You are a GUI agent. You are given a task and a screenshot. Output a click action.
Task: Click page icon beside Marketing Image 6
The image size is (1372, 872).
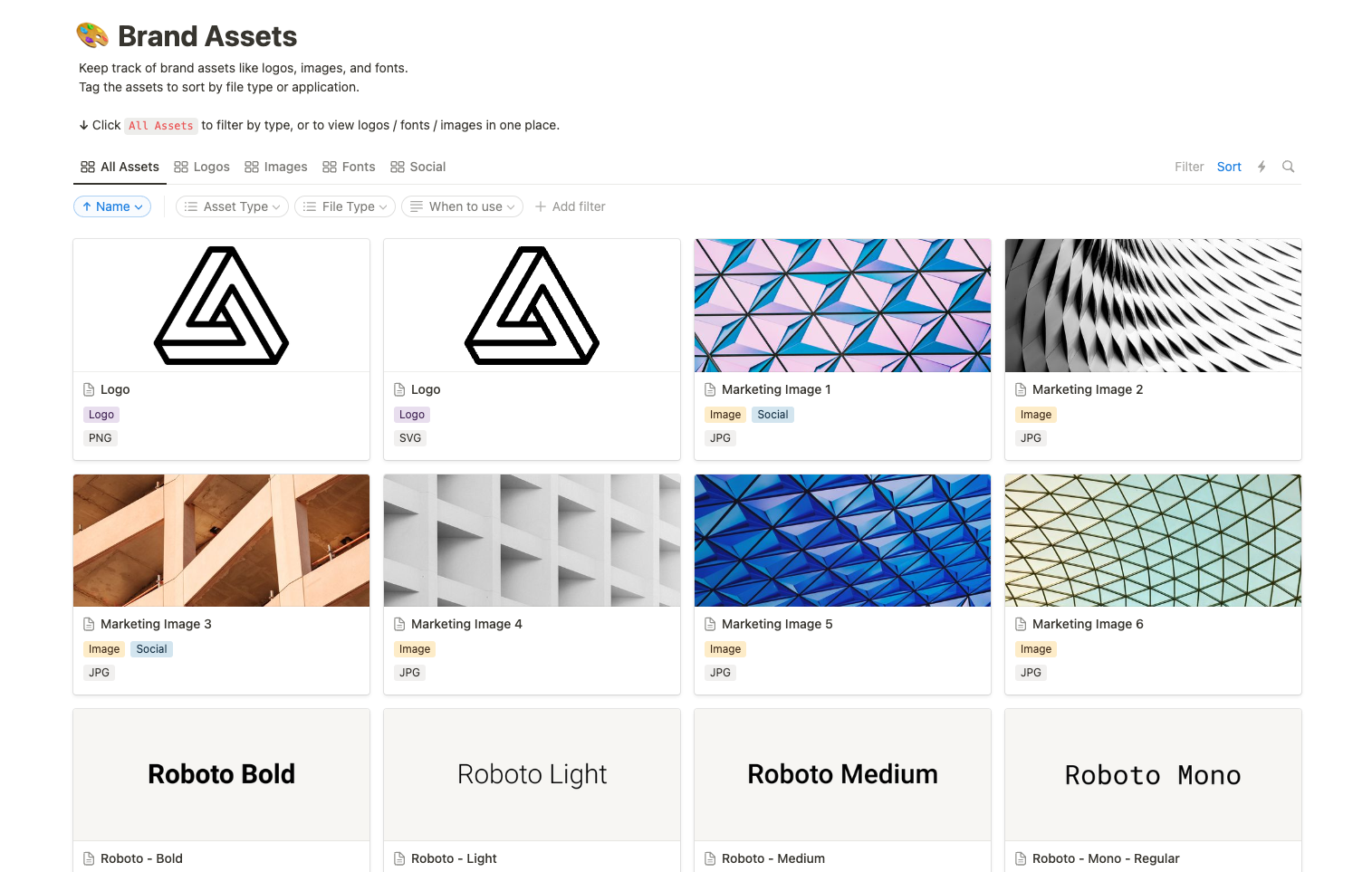click(1021, 624)
